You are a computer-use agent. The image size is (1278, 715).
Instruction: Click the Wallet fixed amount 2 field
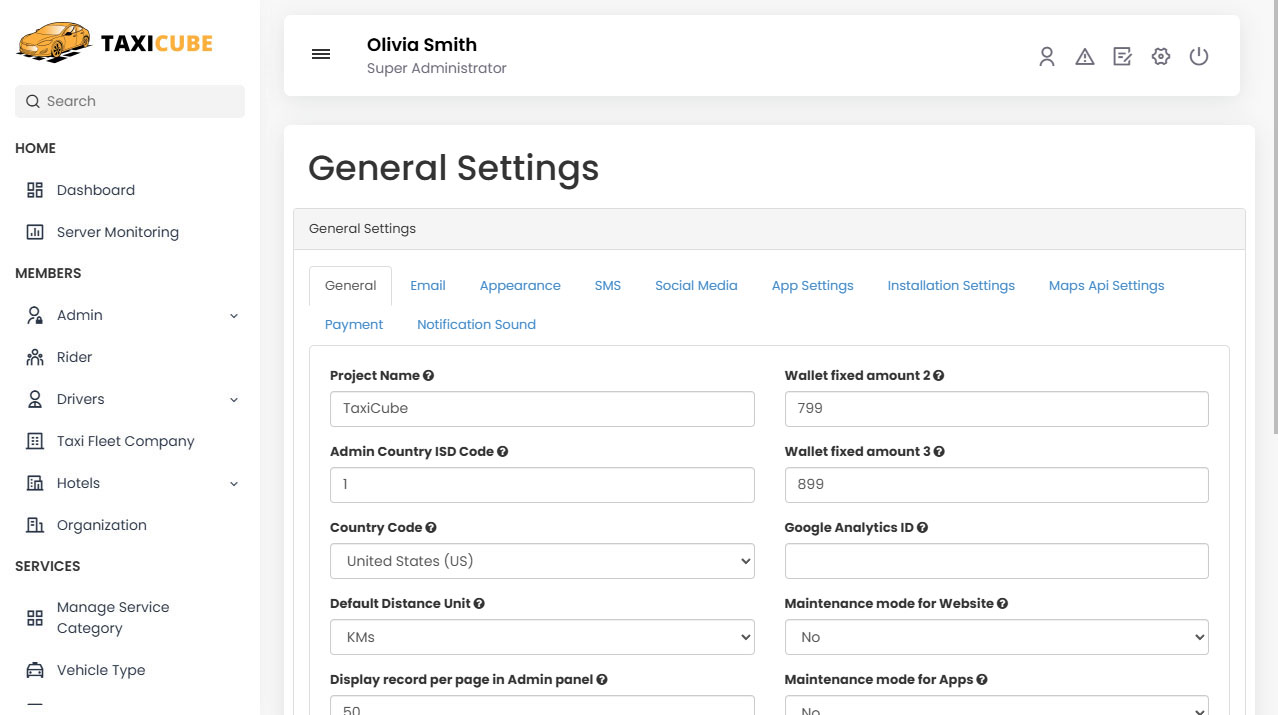(x=996, y=409)
